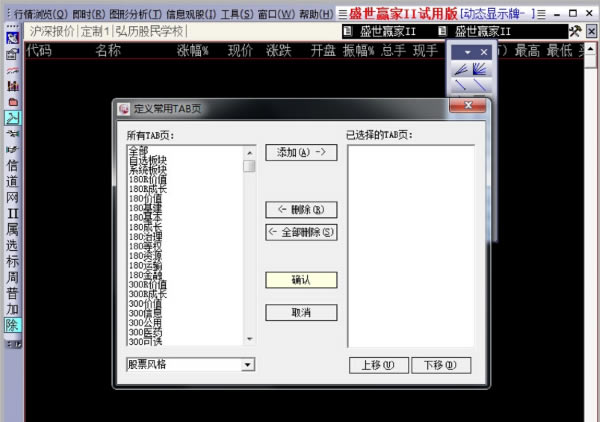This screenshot has width=600, height=422.
Task: Click the 取消 button
Action: click(x=301, y=313)
